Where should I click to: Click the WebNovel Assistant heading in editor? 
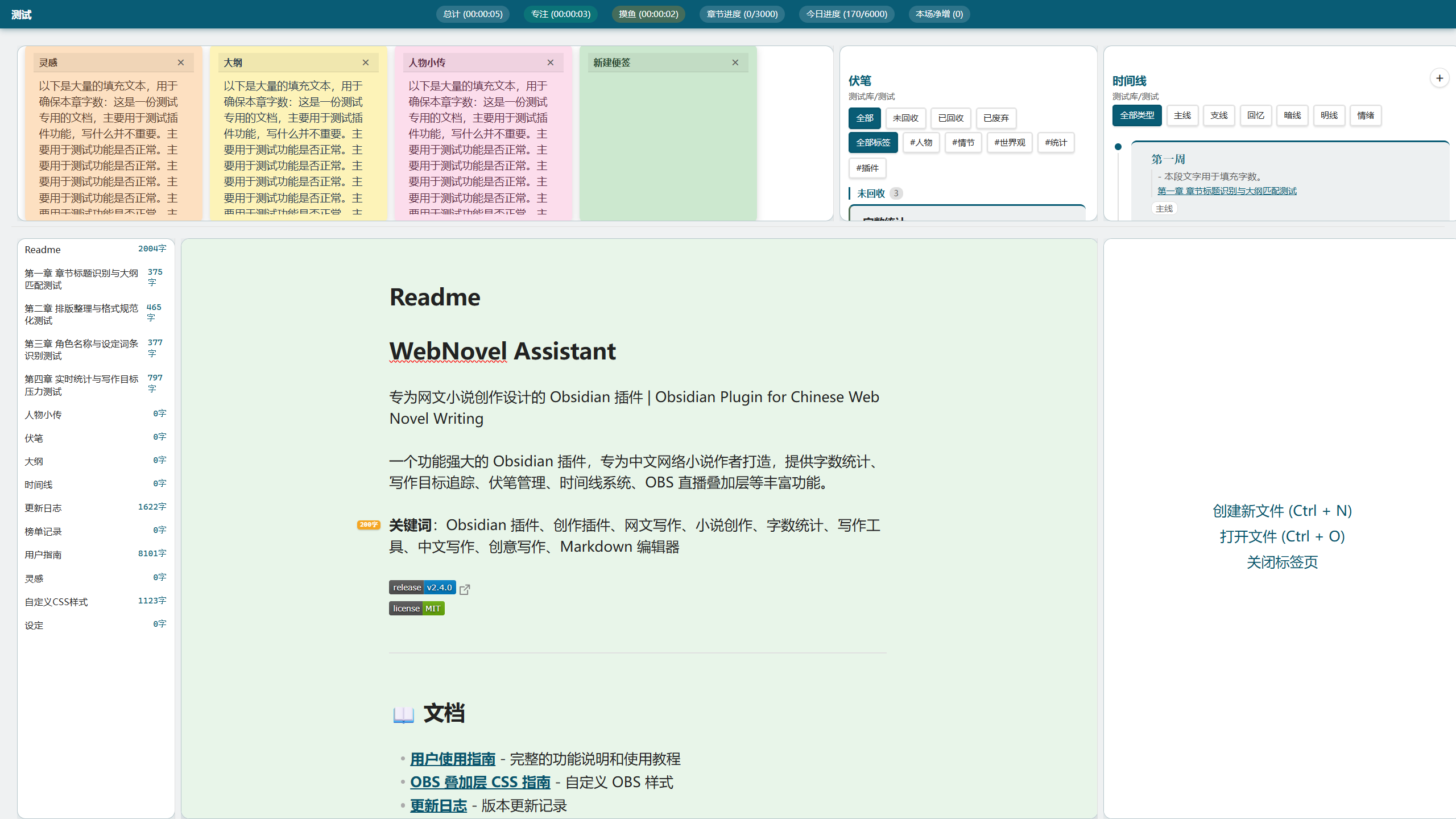coord(503,351)
